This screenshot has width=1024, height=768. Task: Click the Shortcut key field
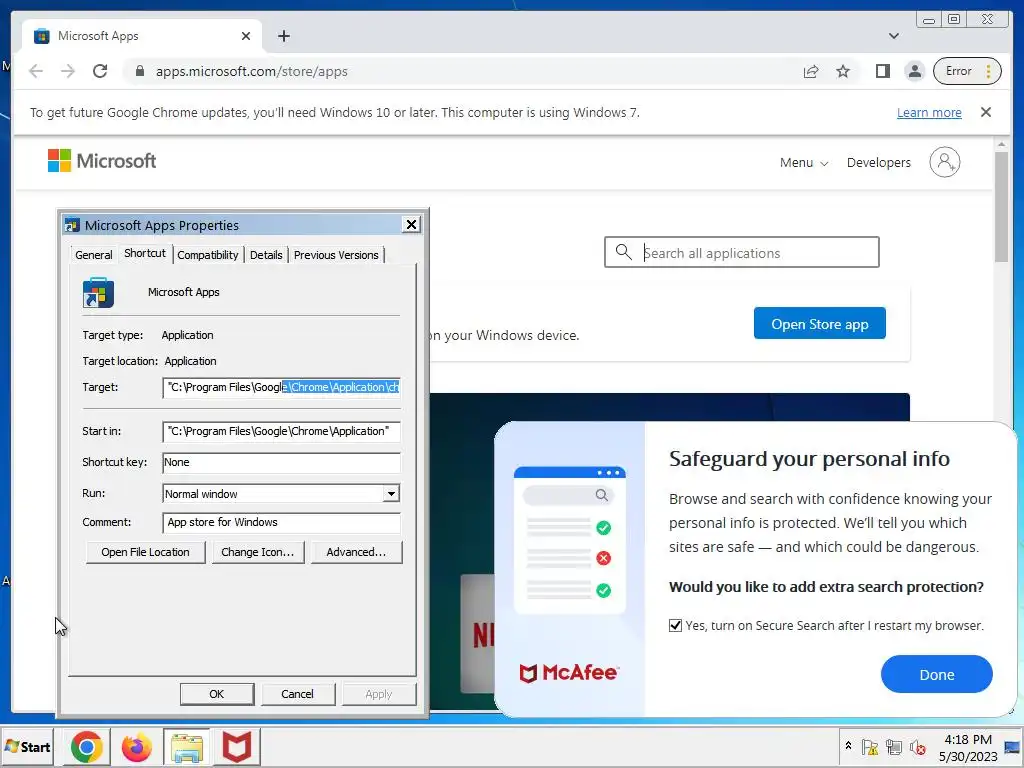[281, 462]
